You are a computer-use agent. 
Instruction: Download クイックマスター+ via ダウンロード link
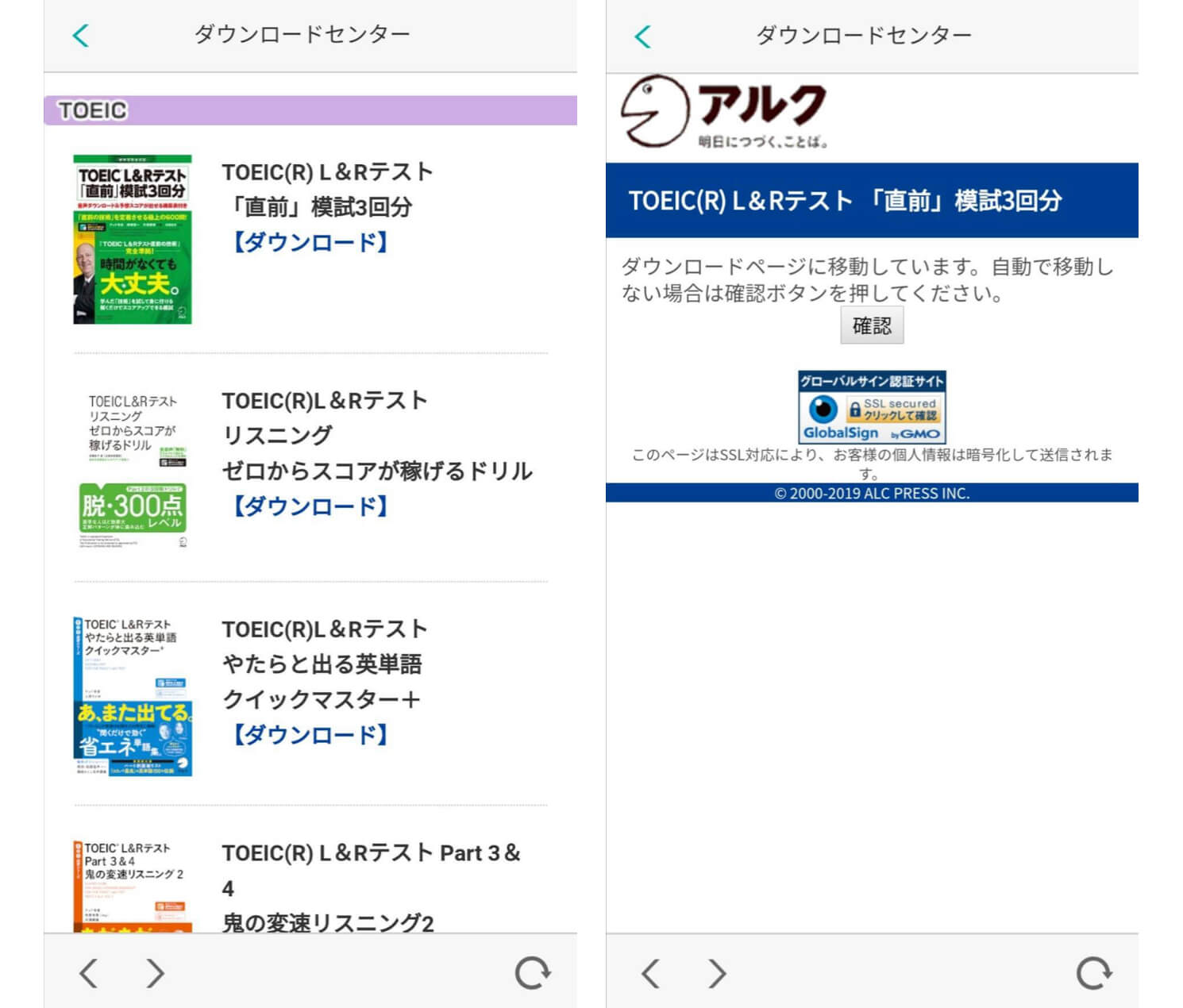coord(310,735)
